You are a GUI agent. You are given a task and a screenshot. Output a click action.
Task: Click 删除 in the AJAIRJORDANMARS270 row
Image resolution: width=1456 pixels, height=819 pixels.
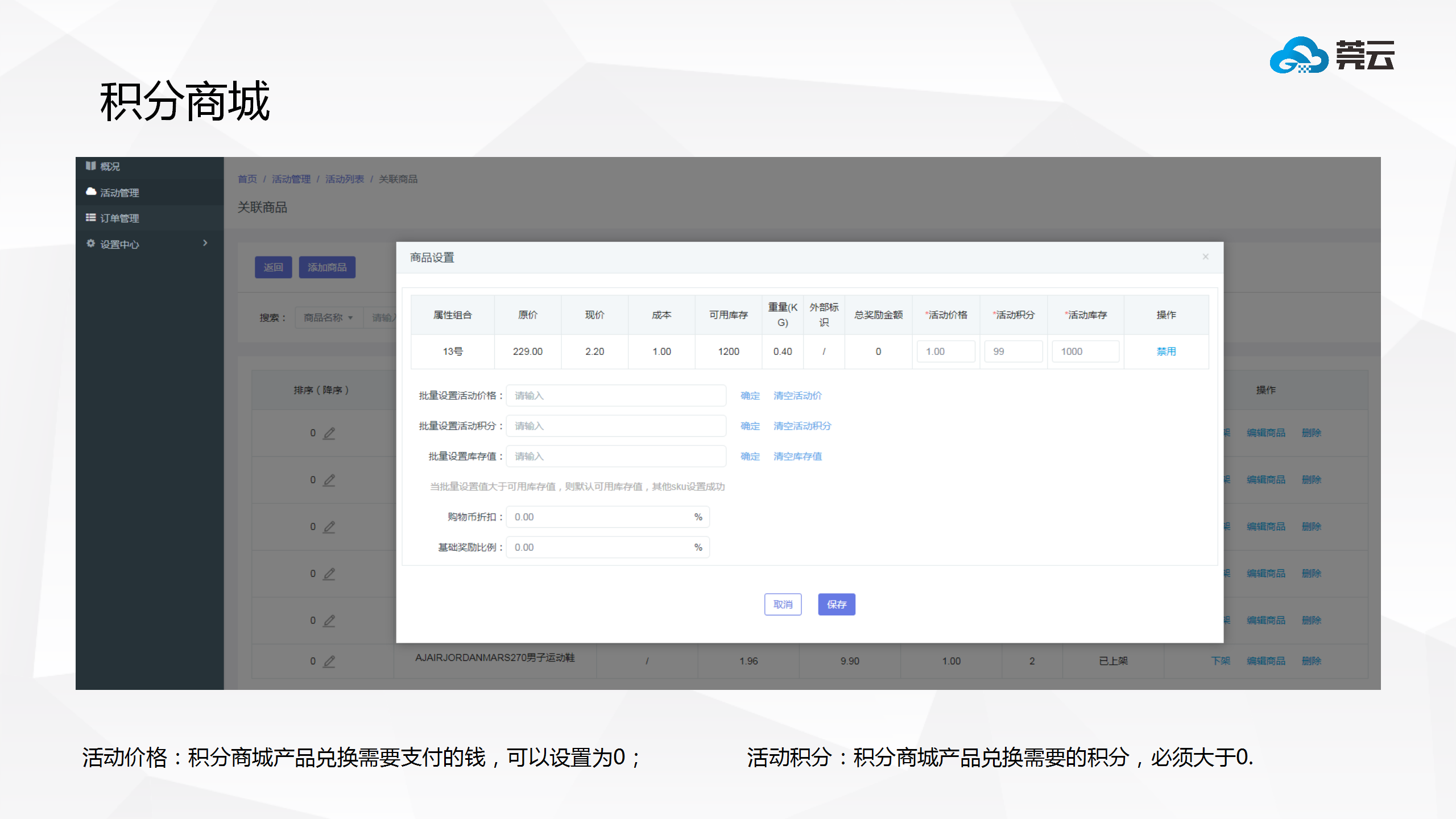1312,661
